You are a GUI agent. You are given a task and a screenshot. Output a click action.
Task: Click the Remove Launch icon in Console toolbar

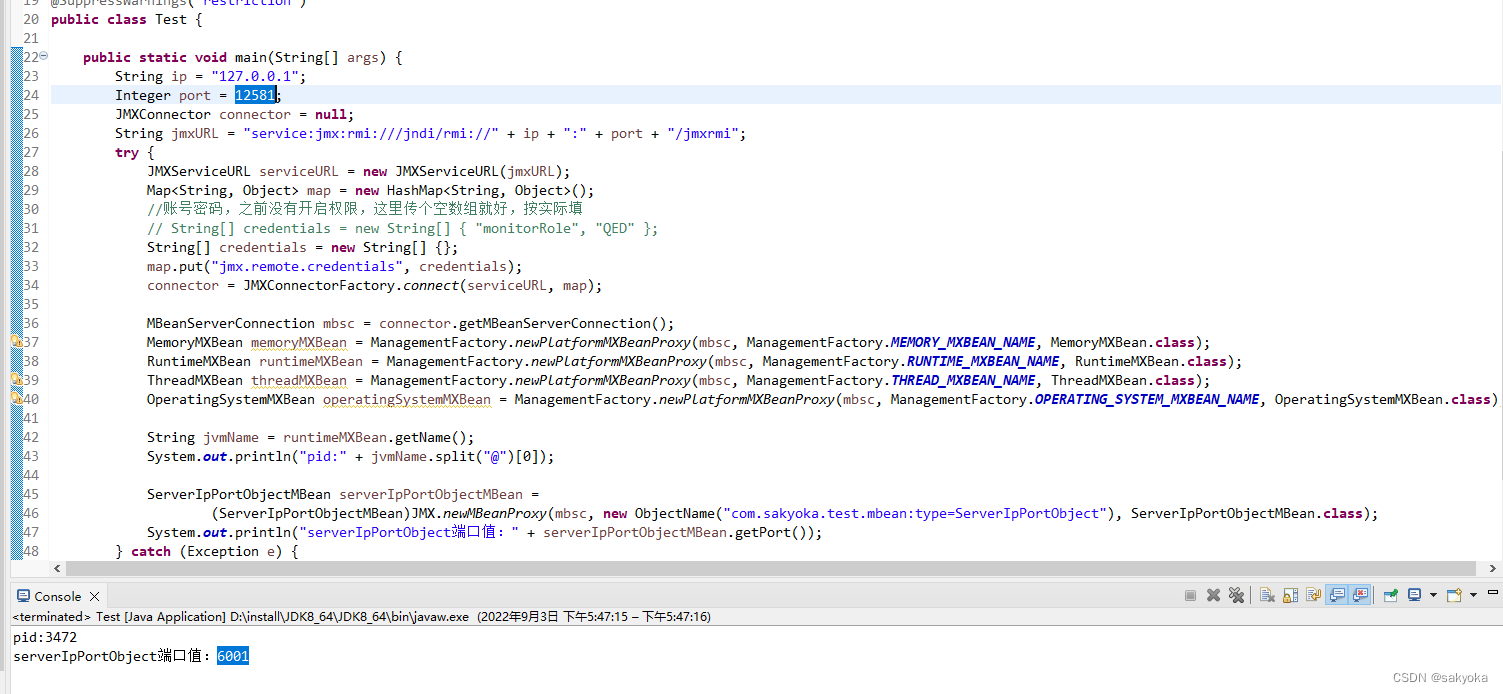click(1213, 594)
